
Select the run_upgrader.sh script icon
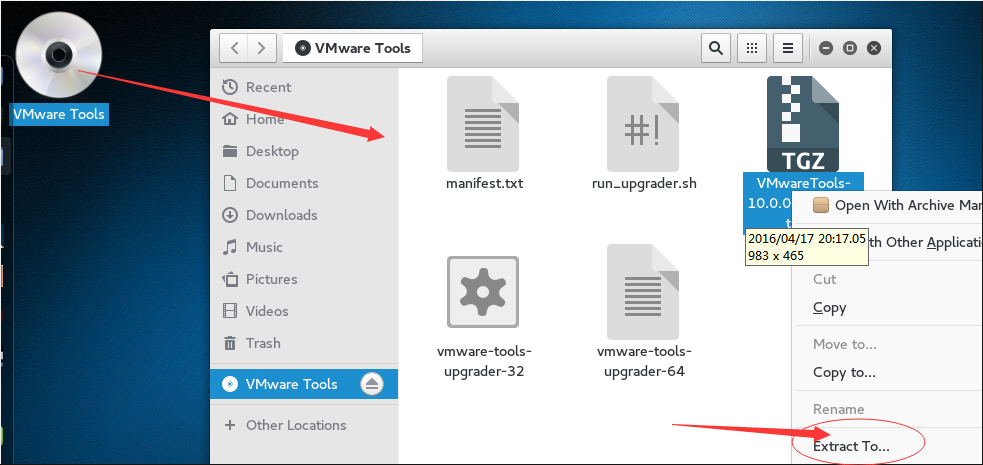[x=643, y=124]
